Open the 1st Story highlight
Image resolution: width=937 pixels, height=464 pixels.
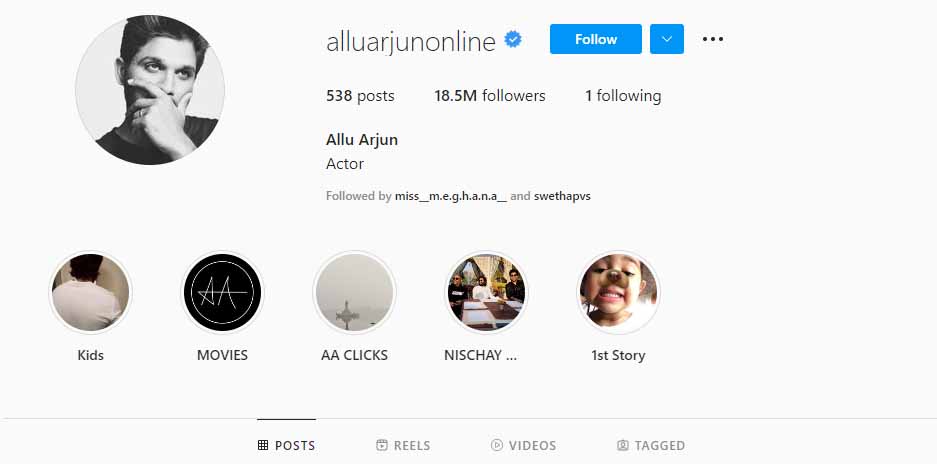(x=618, y=292)
